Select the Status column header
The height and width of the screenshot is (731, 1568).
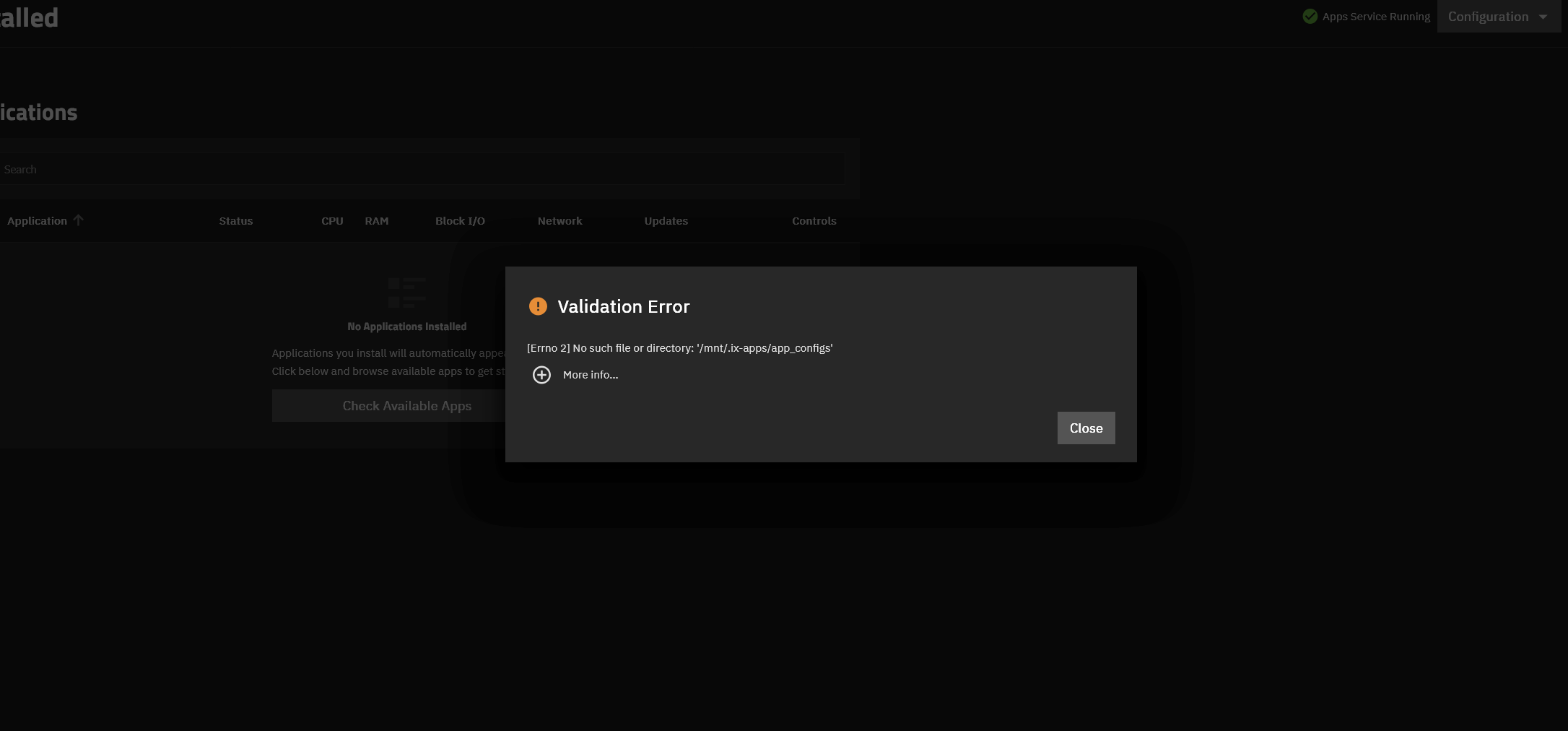coord(236,221)
